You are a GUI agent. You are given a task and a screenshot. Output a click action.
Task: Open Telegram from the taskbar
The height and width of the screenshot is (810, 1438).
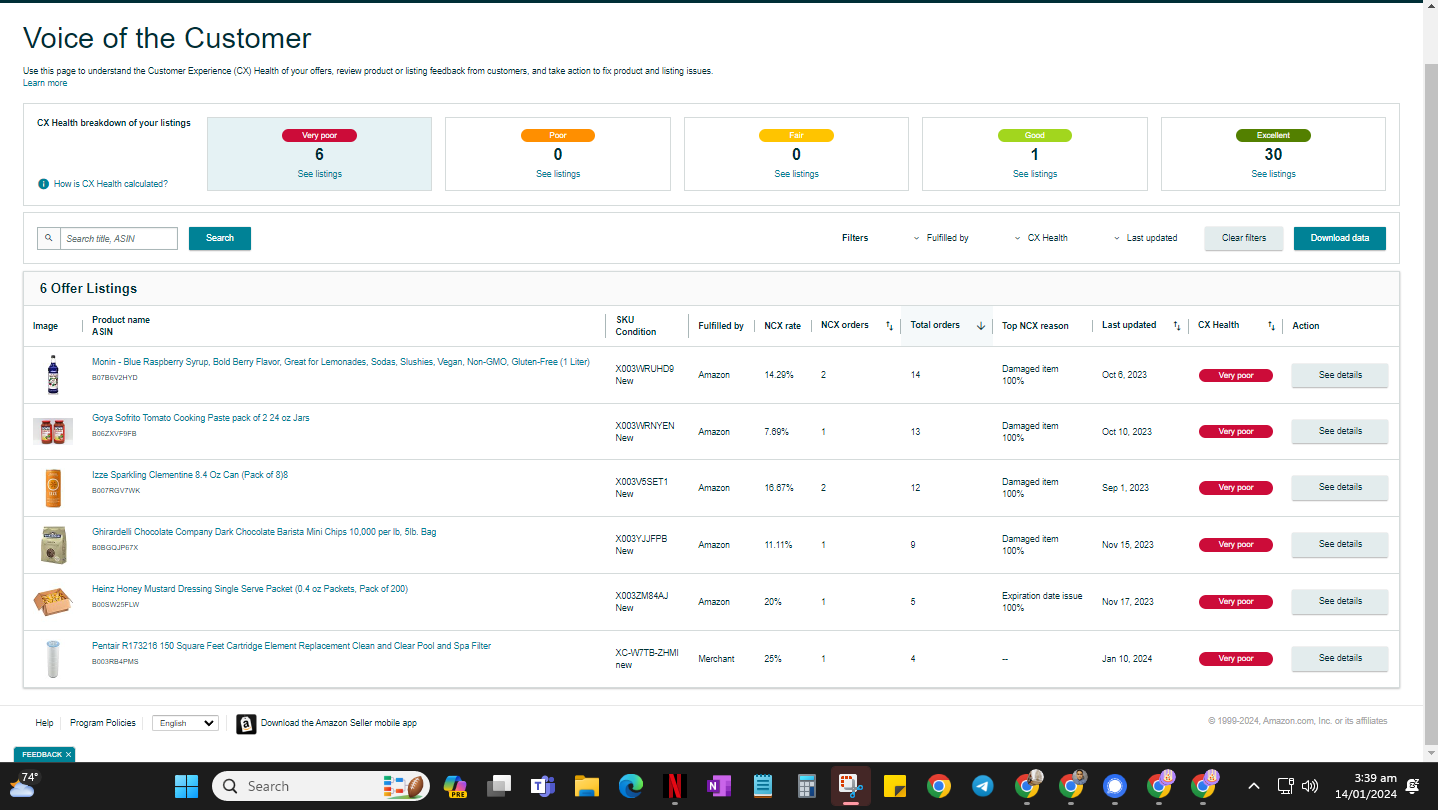(x=982, y=786)
